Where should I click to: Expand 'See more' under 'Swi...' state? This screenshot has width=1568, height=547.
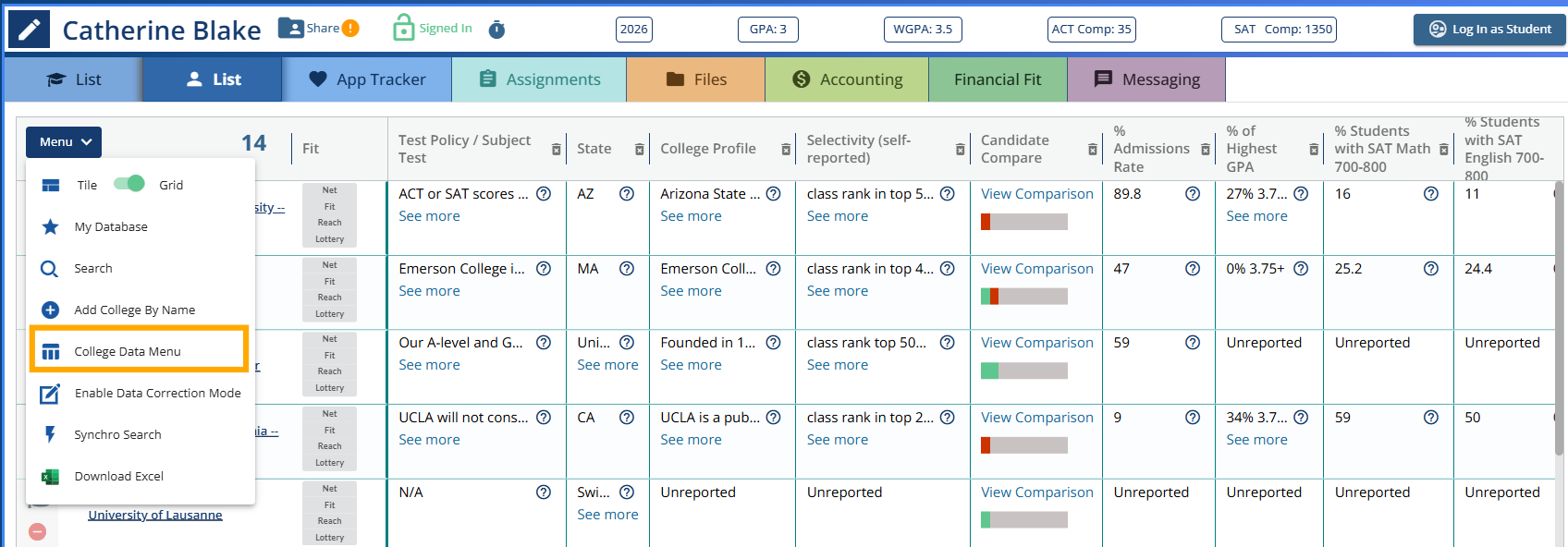pyautogui.click(x=607, y=515)
